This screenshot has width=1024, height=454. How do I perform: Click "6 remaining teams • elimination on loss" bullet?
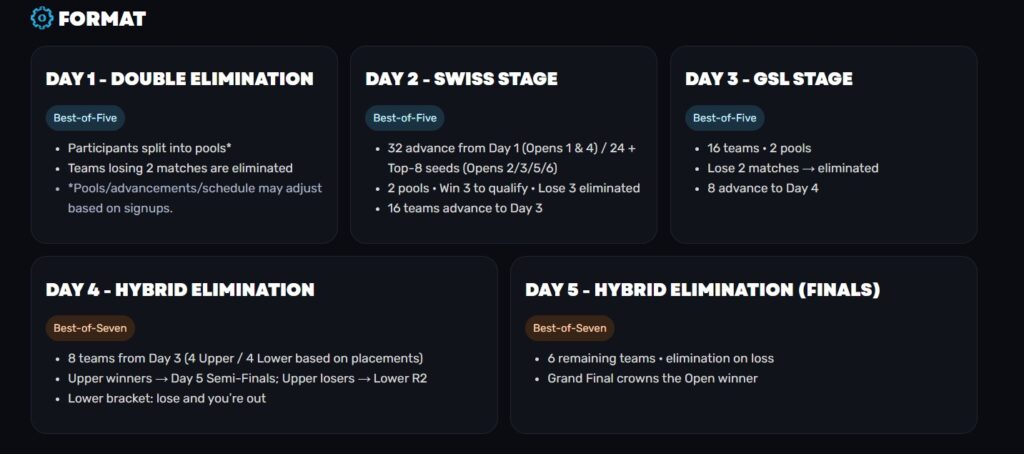click(660, 358)
